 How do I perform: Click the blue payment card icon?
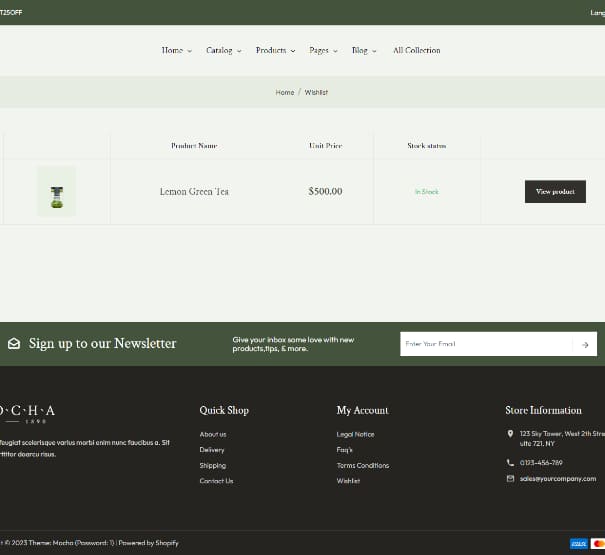click(x=578, y=543)
